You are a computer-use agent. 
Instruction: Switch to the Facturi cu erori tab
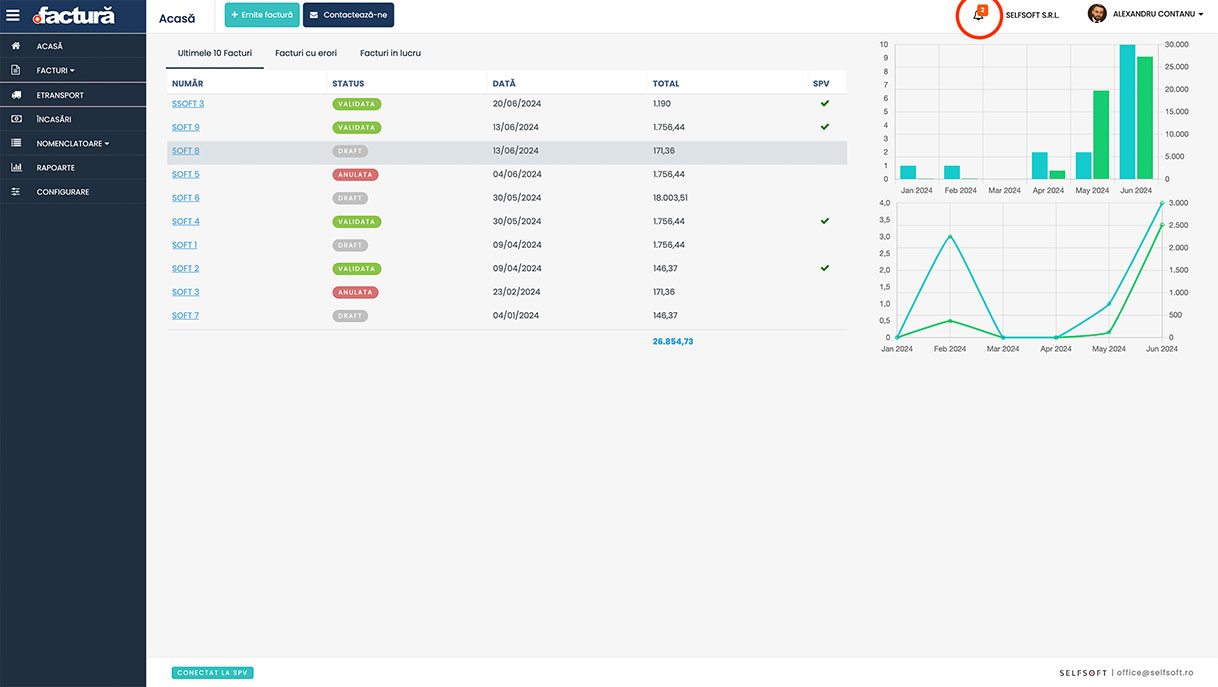click(306, 53)
